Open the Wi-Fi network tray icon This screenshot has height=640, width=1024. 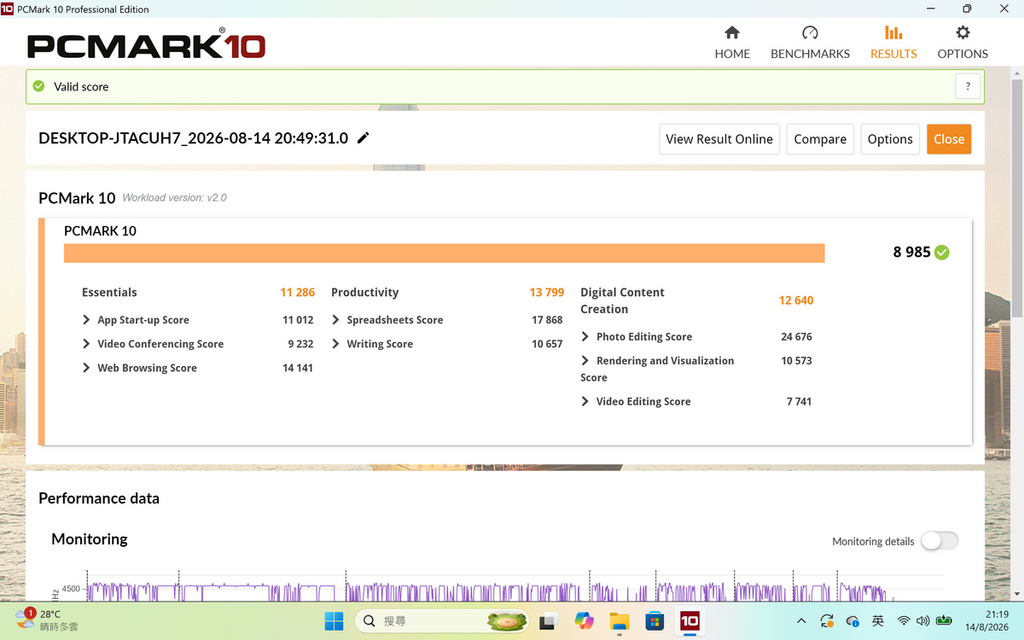(x=904, y=621)
